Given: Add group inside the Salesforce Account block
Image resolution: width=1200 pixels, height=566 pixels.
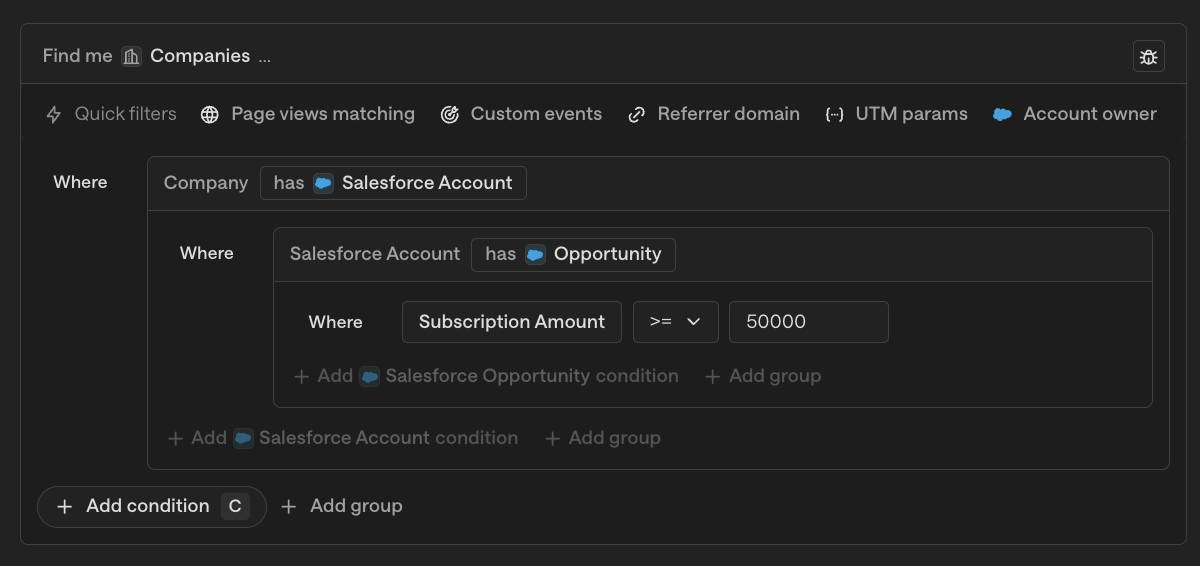Looking at the screenshot, I should click(x=602, y=438).
